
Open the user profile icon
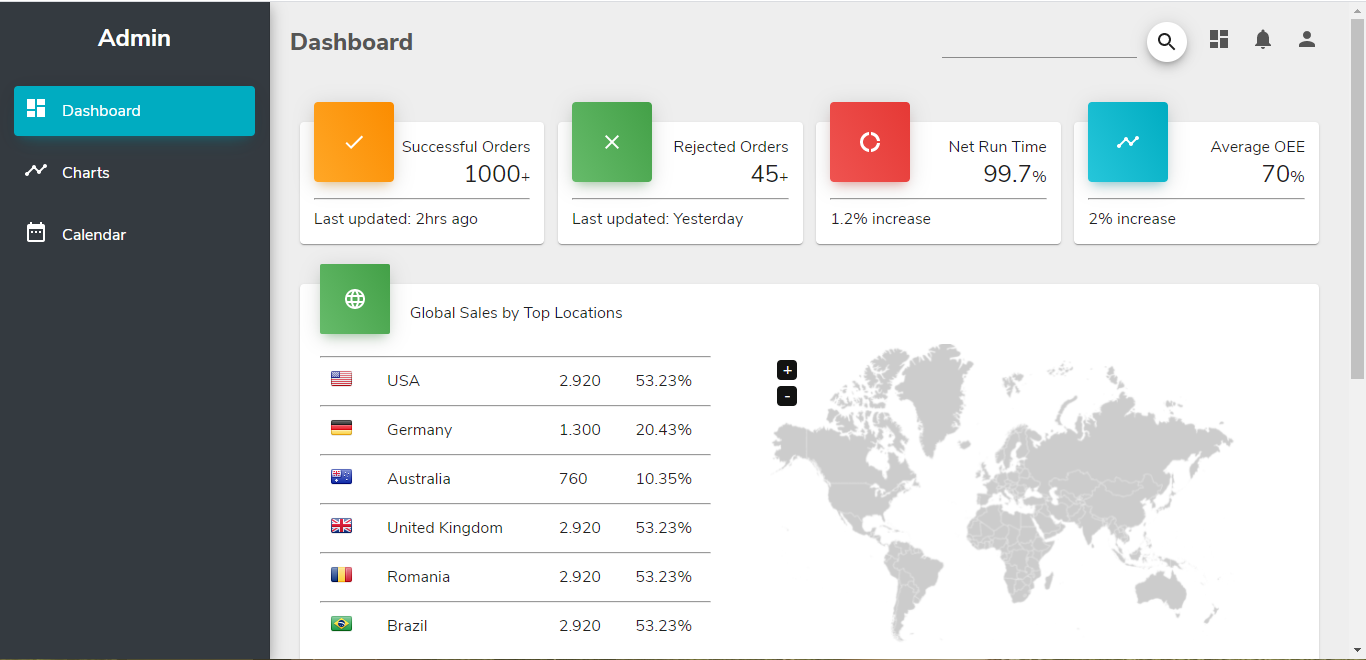(1307, 39)
